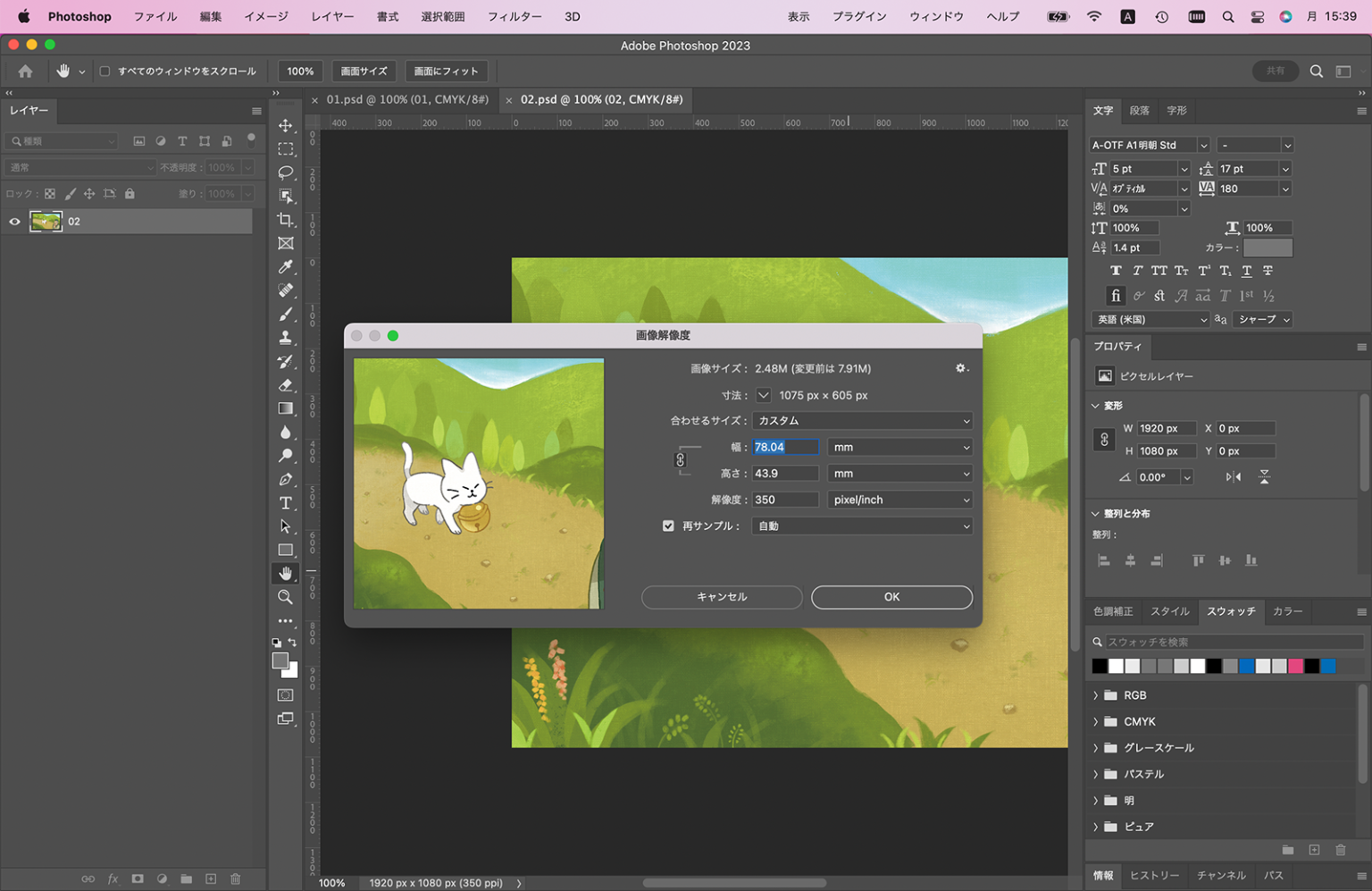Uncheck the 再サンプル checkbox

(668, 526)
